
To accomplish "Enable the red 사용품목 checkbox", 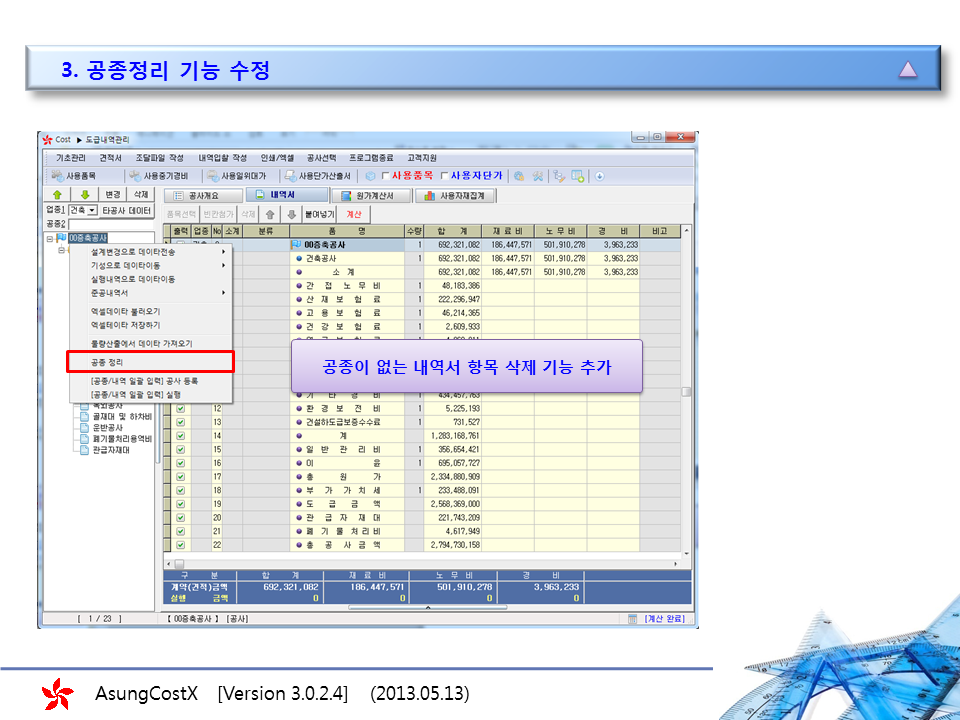I will [x=386, y=176].
